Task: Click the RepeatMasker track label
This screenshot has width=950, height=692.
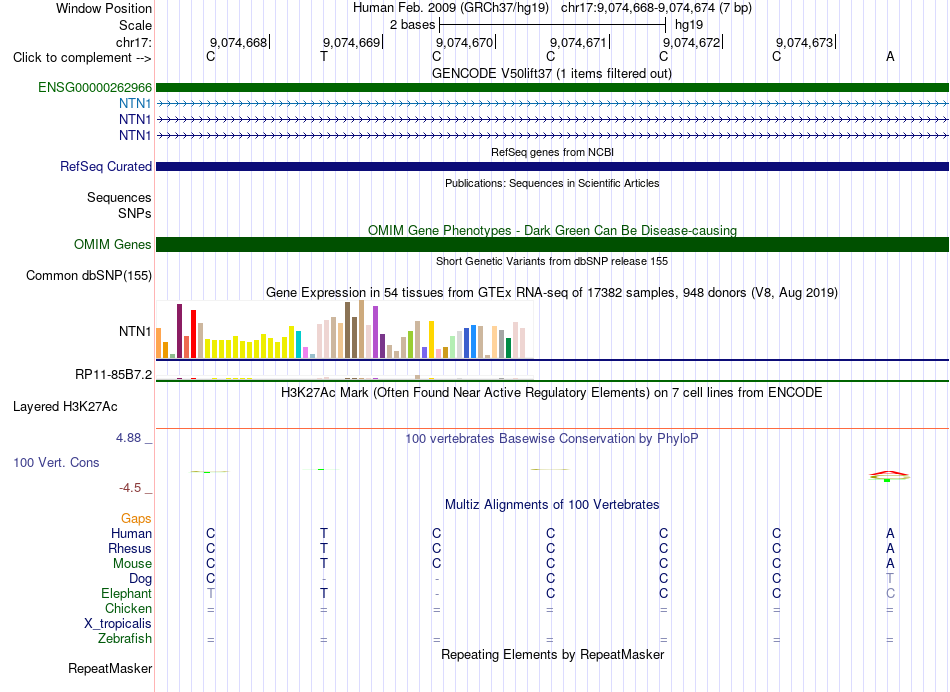Action: pyautogui.click(x=110, y=668)
